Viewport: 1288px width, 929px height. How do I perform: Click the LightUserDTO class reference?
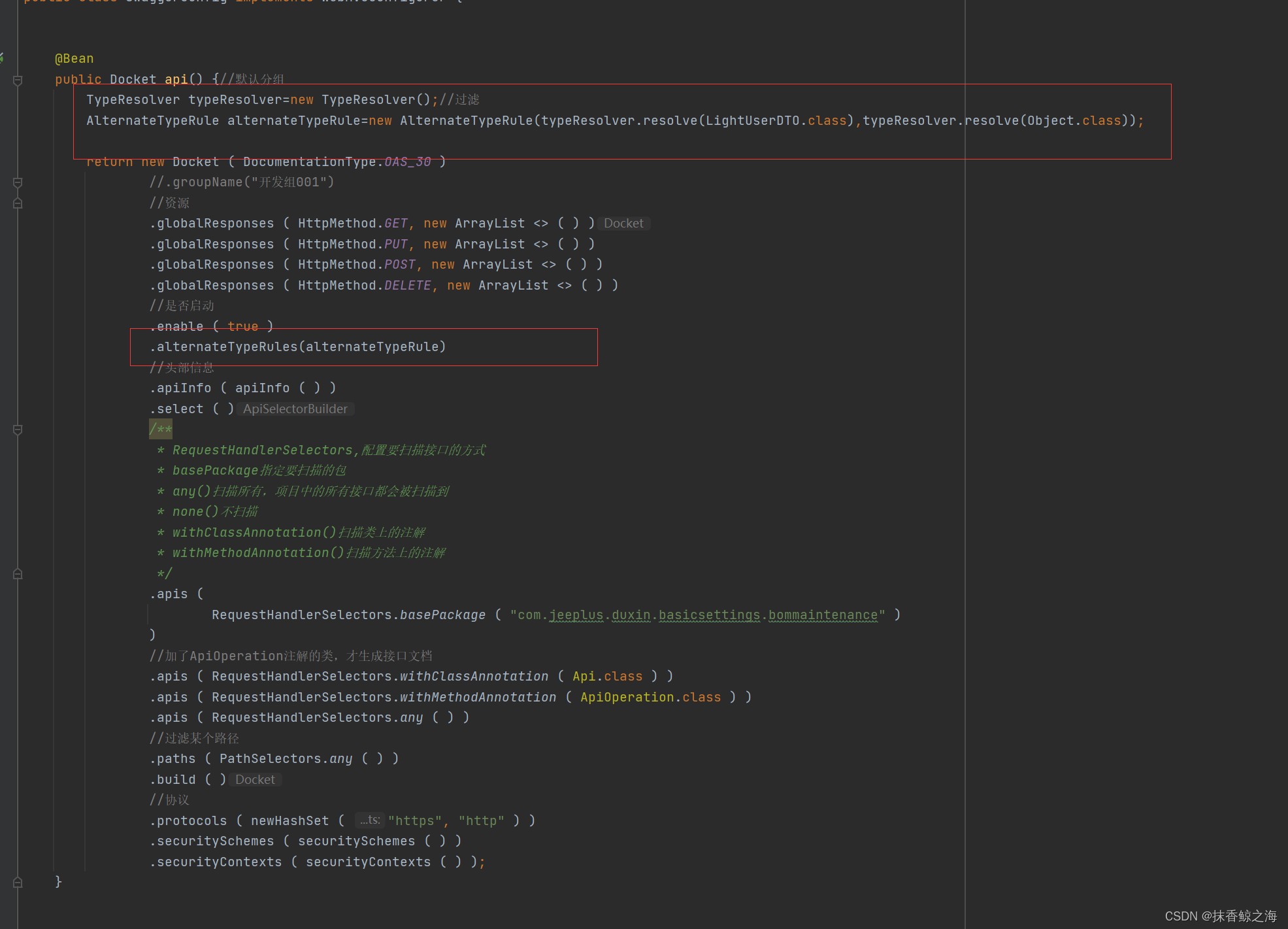coord(752,121)
